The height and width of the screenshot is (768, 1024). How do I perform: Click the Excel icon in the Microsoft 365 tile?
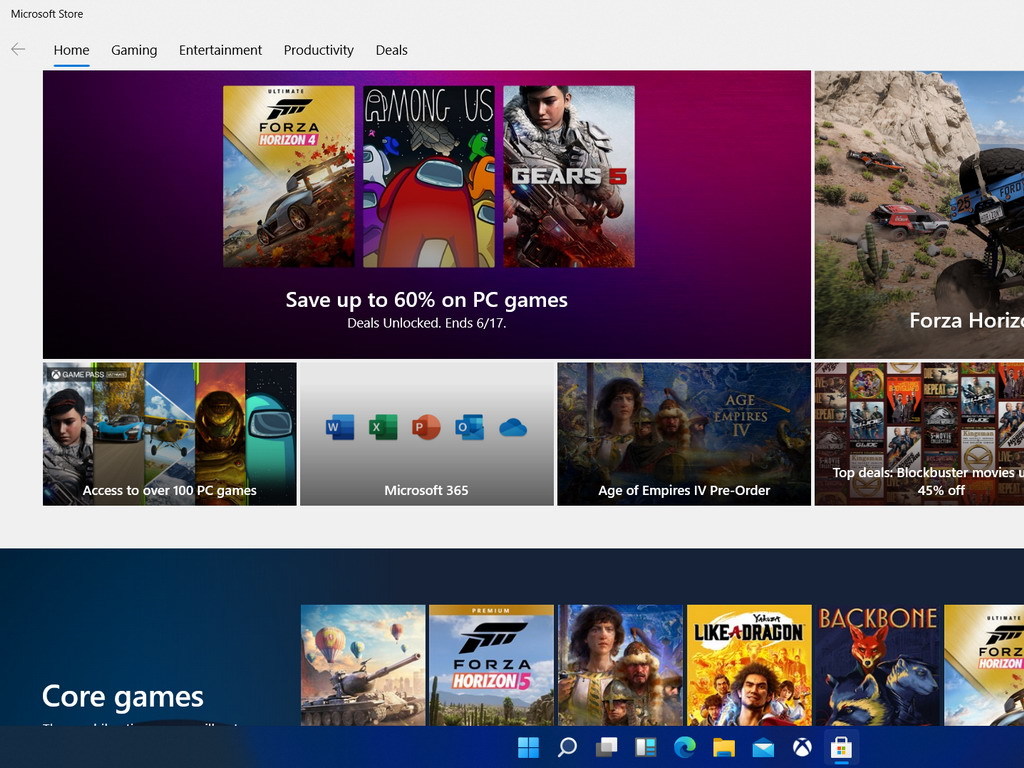tap(383, 428)
